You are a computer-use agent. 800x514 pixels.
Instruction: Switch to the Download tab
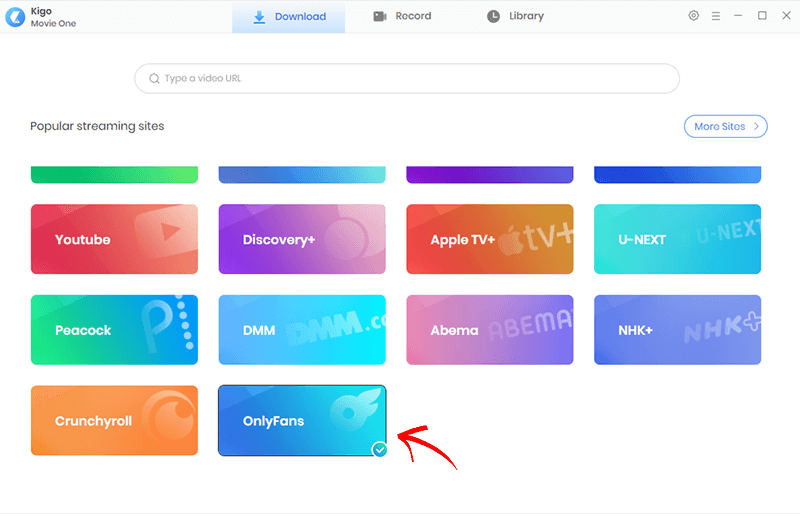point(289,17)
